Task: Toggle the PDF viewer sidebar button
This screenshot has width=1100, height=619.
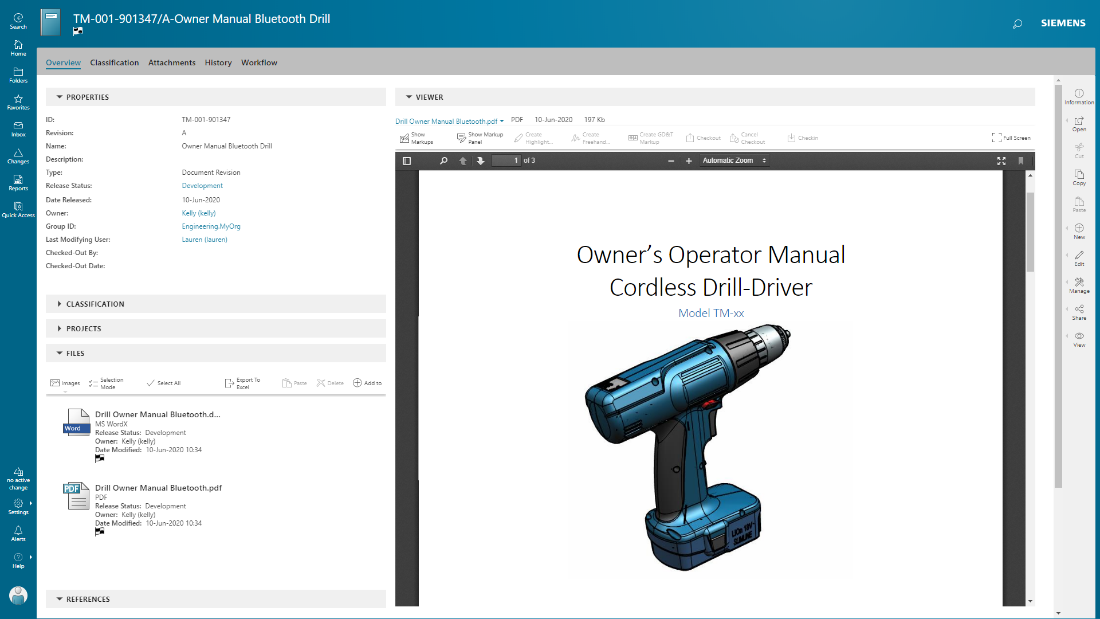Action: (x=407, y=160)
